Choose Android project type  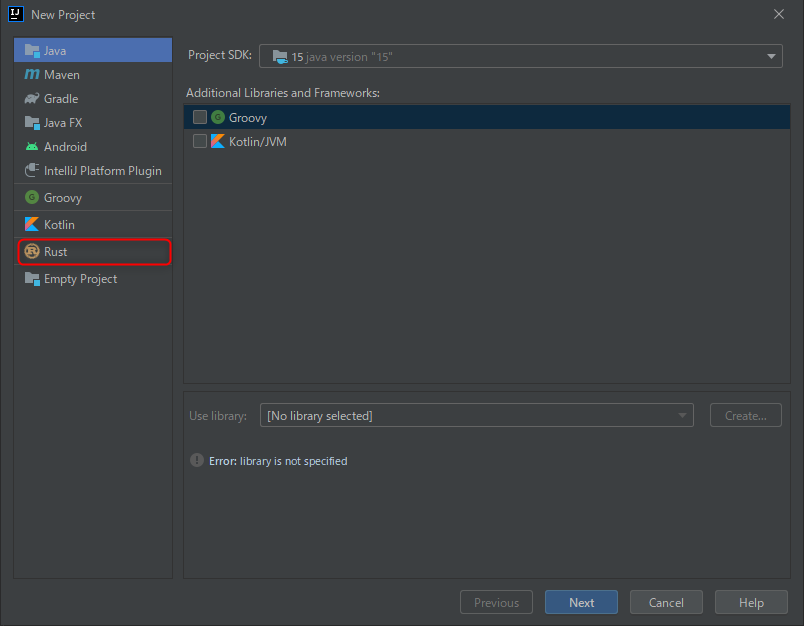(x=93, y=147)
